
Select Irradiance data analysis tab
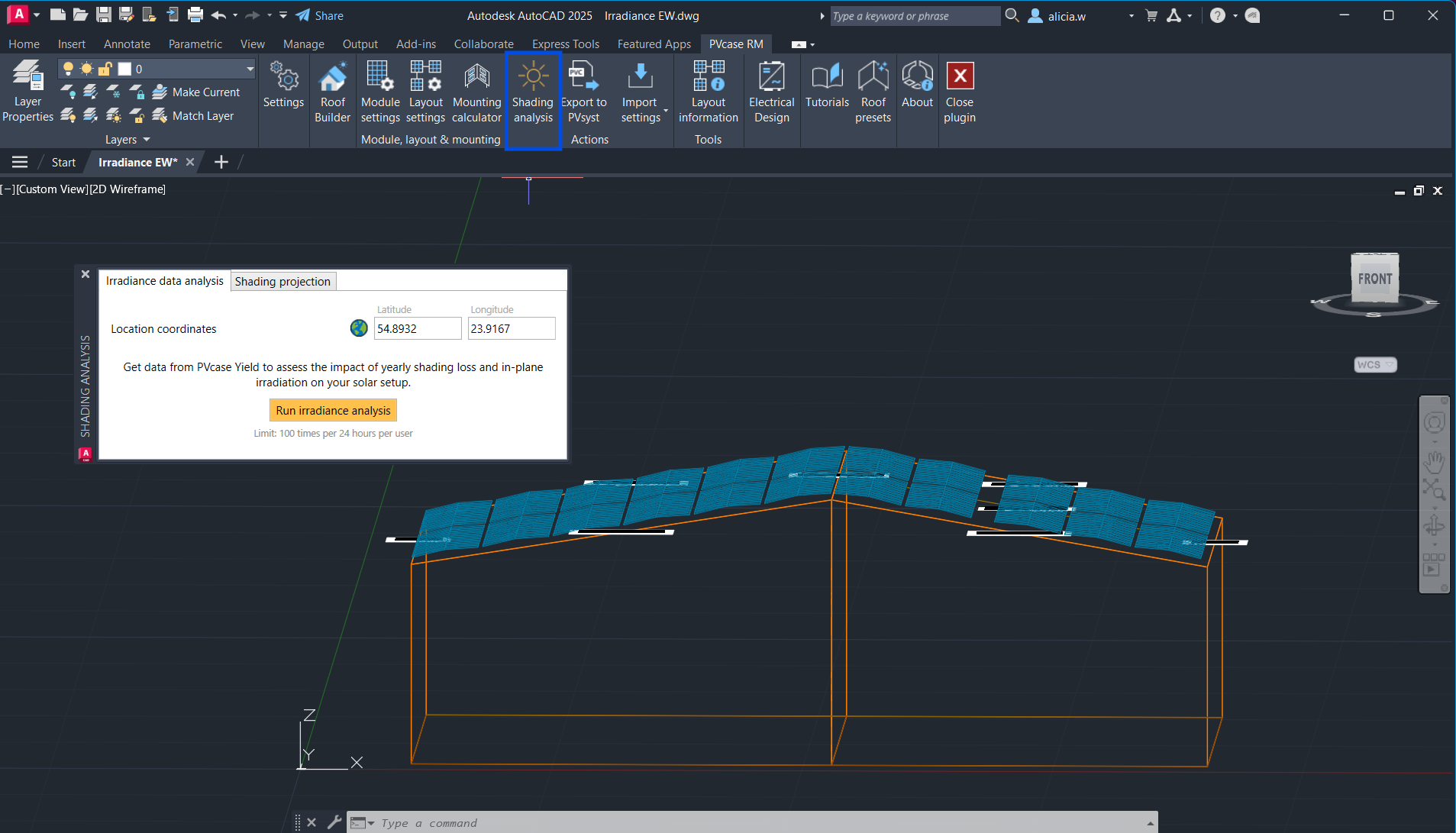pyautogui.click(x=165, y=281)
